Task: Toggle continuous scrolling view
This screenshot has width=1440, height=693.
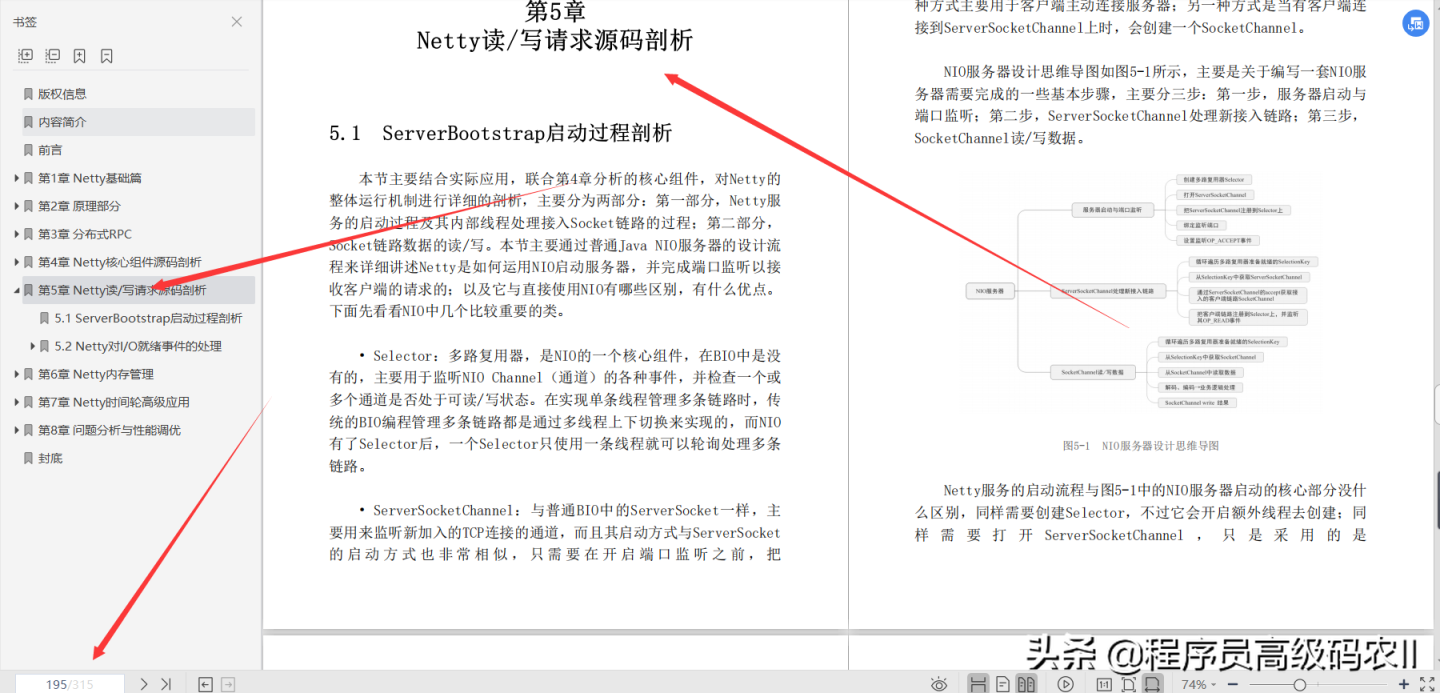Action: [x=979, y=684]
